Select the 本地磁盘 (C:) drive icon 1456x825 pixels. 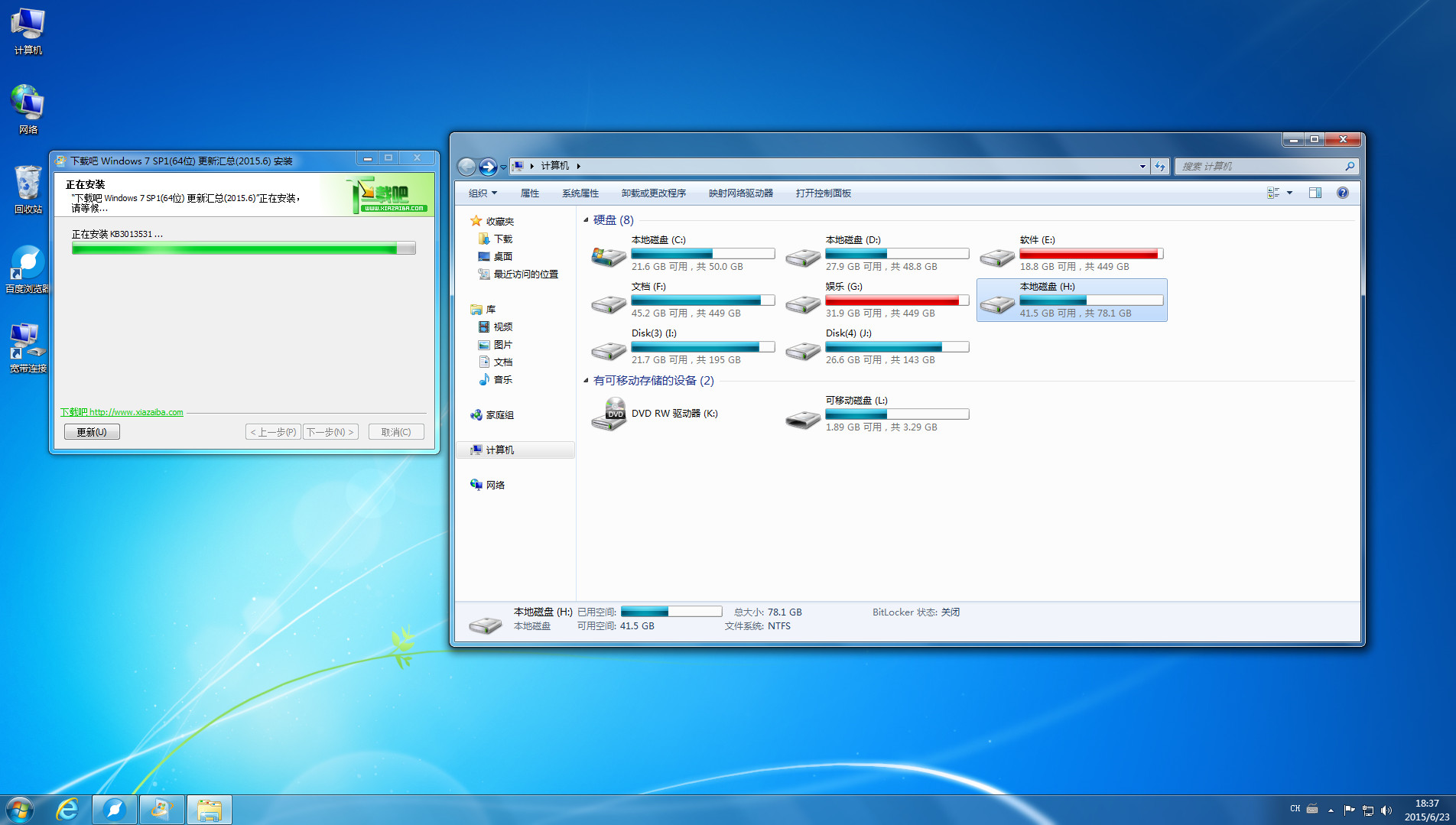point(609,256)
